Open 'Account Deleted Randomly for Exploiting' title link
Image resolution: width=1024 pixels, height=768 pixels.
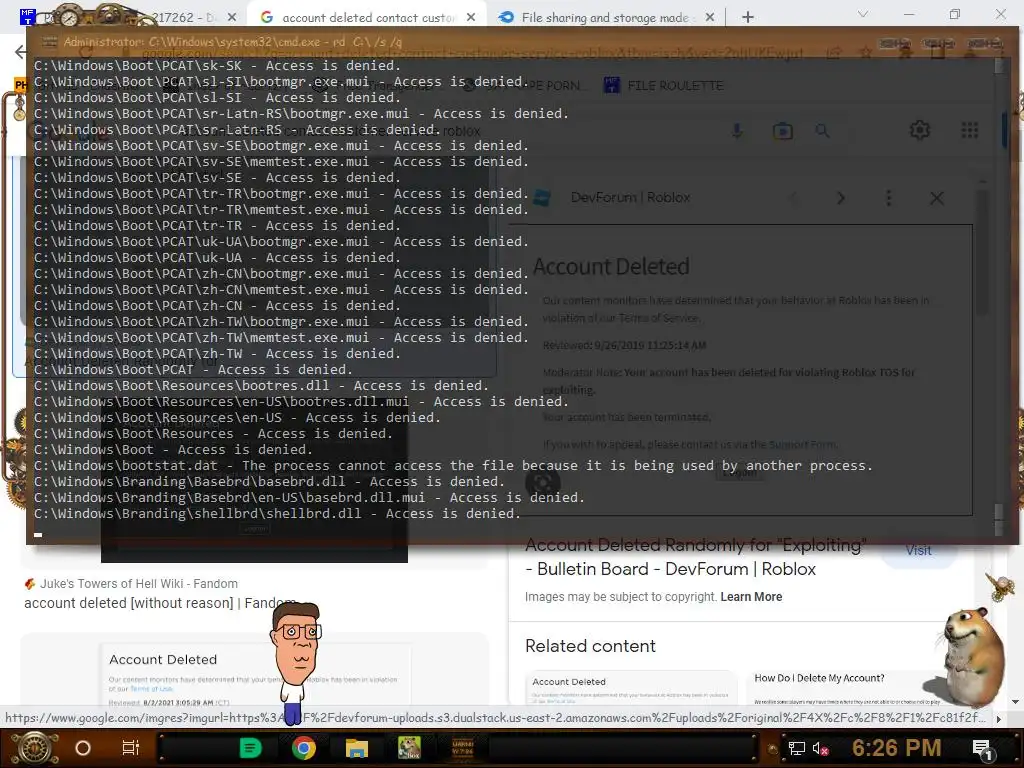pyautogui.click(x=696, y=557)
